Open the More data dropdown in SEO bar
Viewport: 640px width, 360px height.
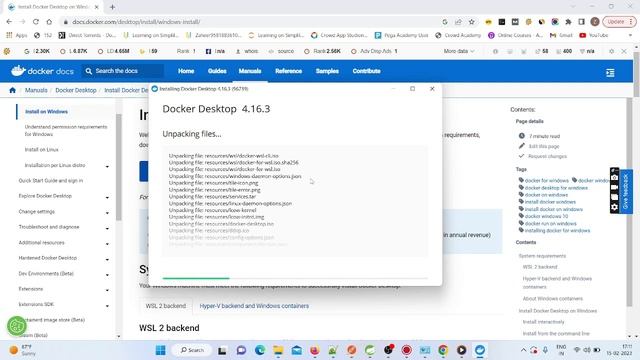(x=459, y=51)
